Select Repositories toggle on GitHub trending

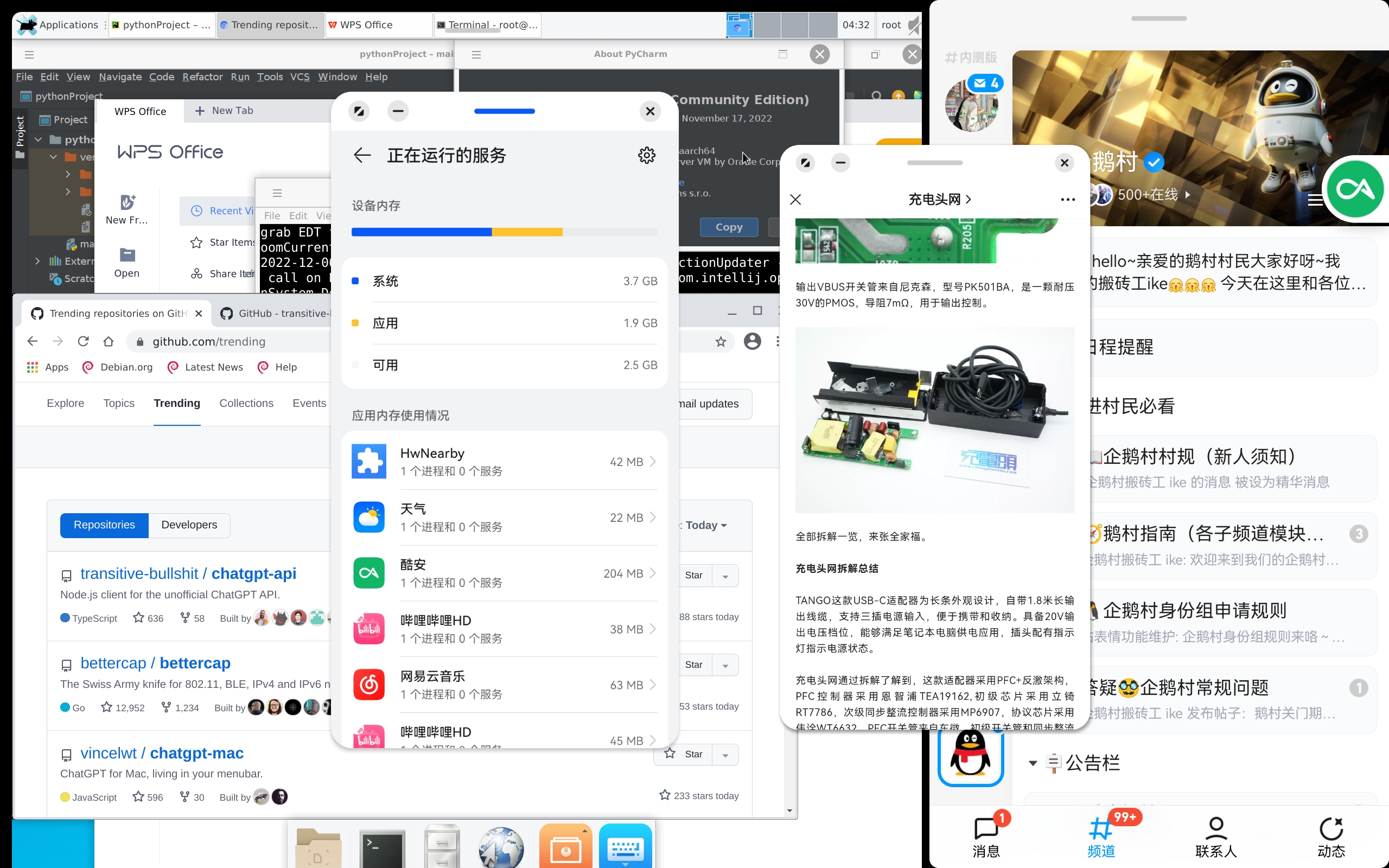(105, 525)
